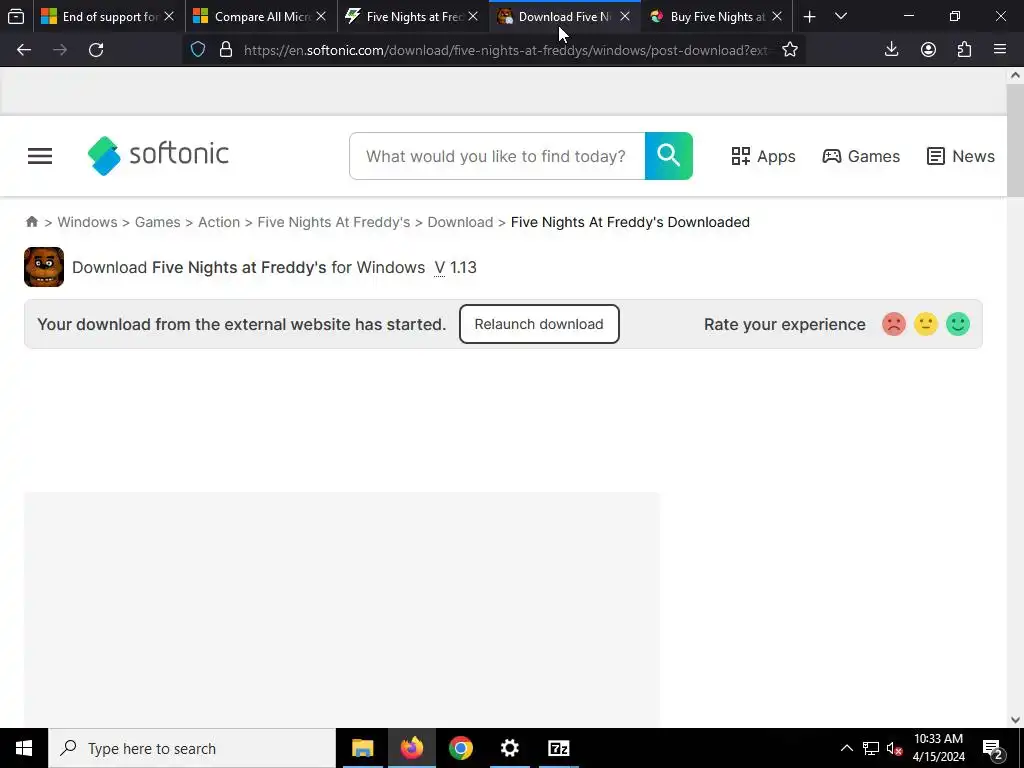Open the notification center icon
The image size is (1024, 768).
pyautogui.click(x=993, y=748)
